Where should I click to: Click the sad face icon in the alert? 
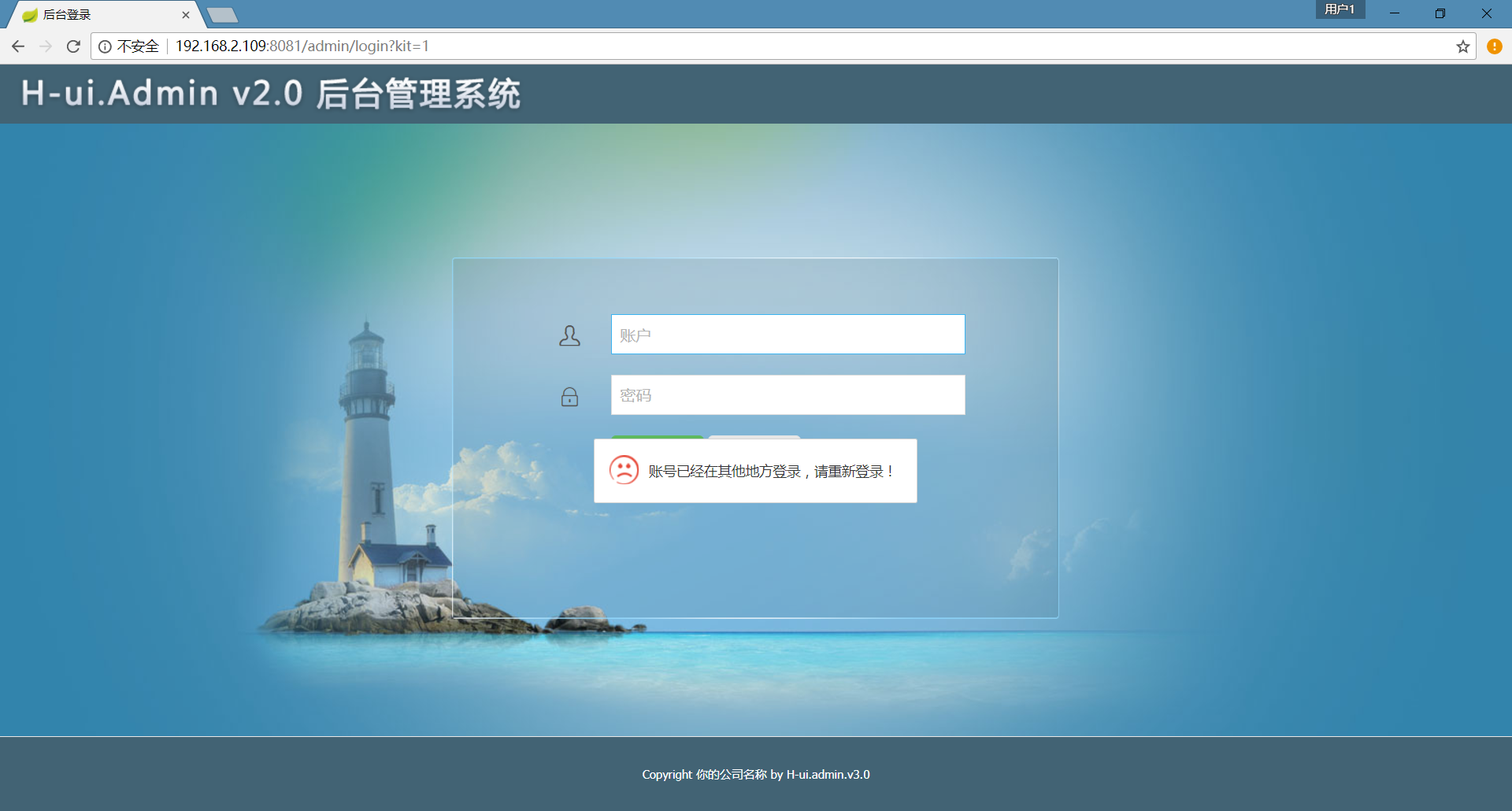(x=624, y=470)
